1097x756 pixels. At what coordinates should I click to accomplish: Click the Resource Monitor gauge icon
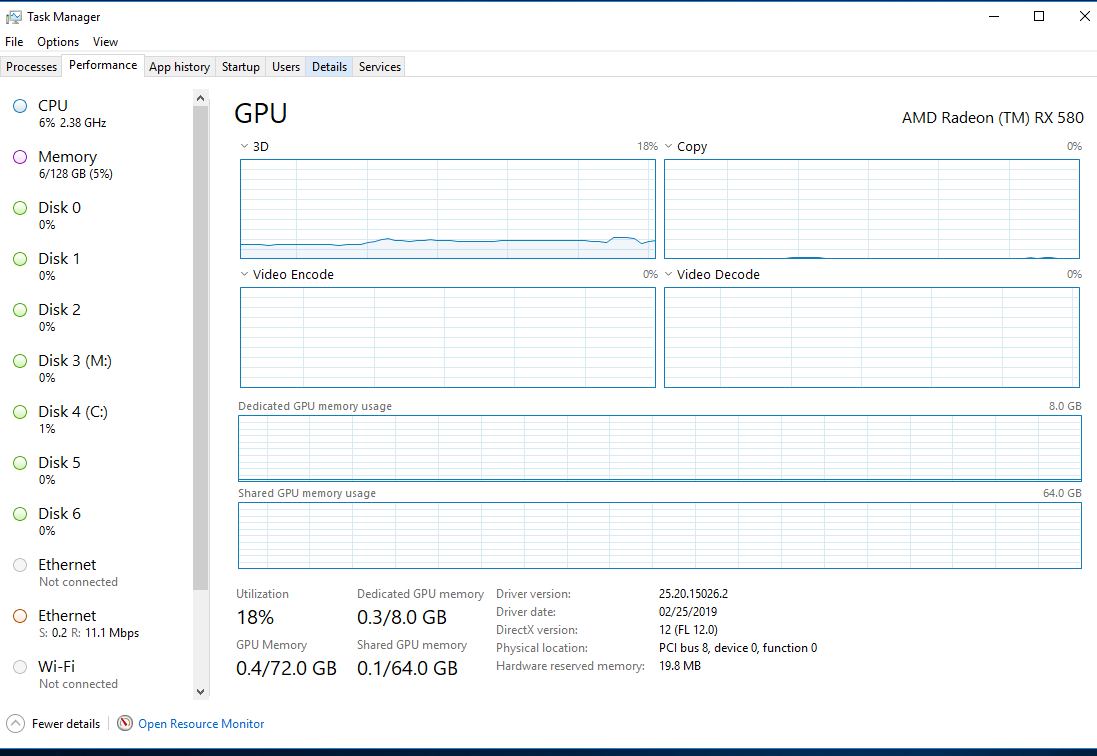click(125, 723)
